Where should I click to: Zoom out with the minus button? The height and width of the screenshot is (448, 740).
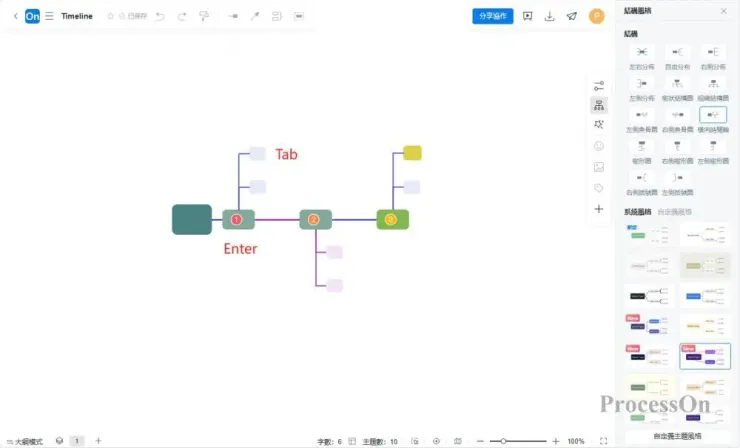[480, 441]
